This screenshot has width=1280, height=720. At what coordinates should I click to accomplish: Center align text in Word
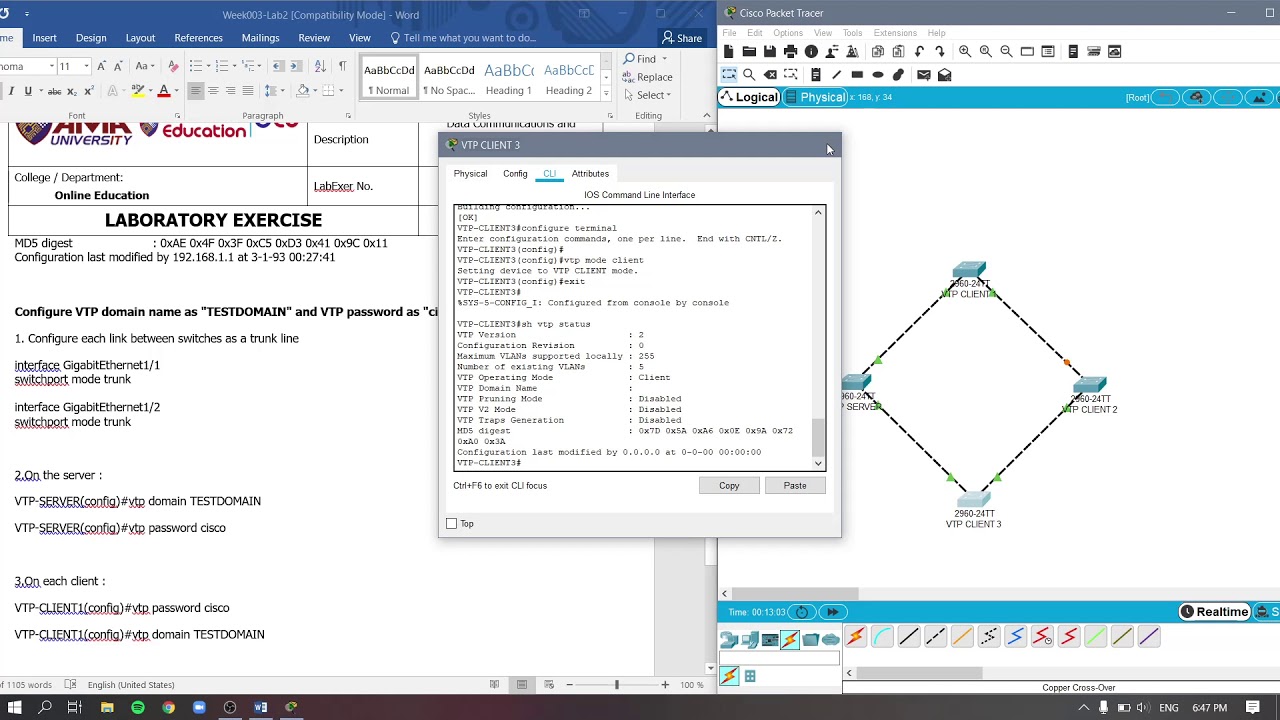tap(213, 91)
